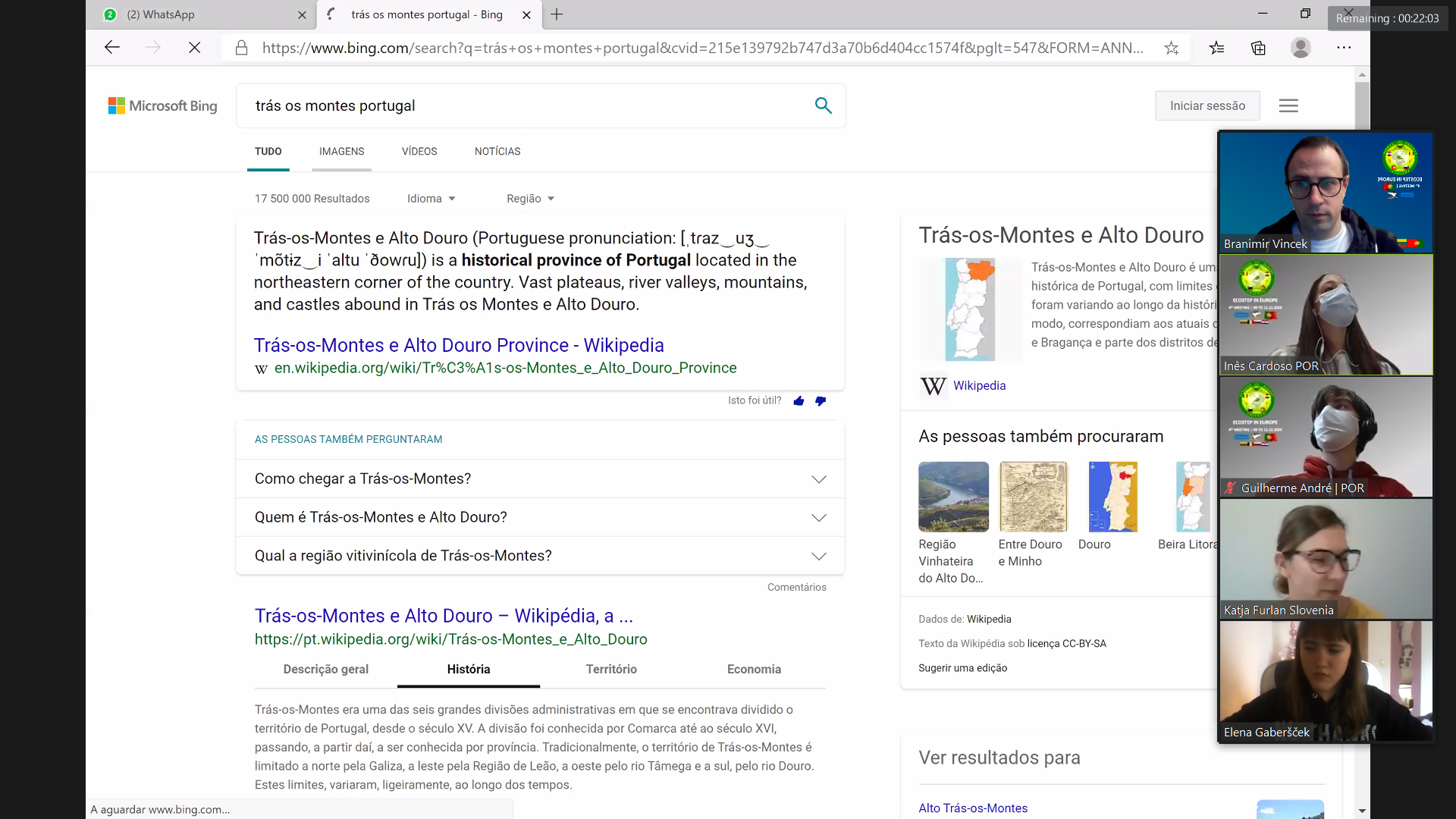Click the Comentários feedback link
1456x819 pixels.
[x=796, y=587]
